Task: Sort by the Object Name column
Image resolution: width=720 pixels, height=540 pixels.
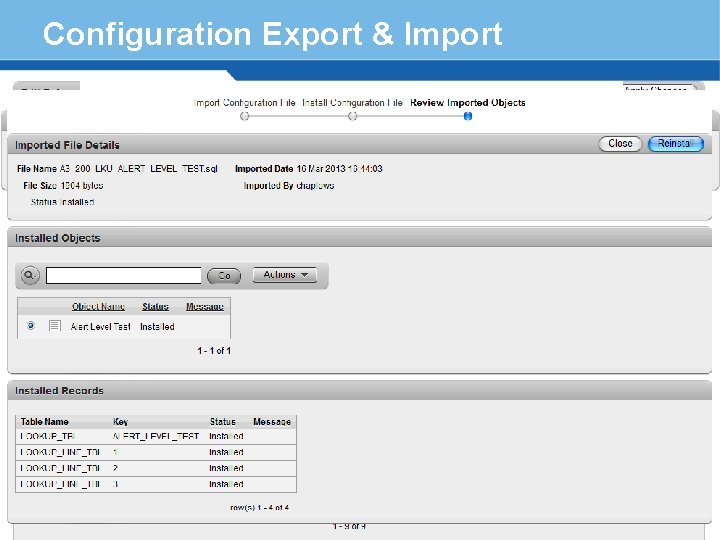Action: (98, 306)
